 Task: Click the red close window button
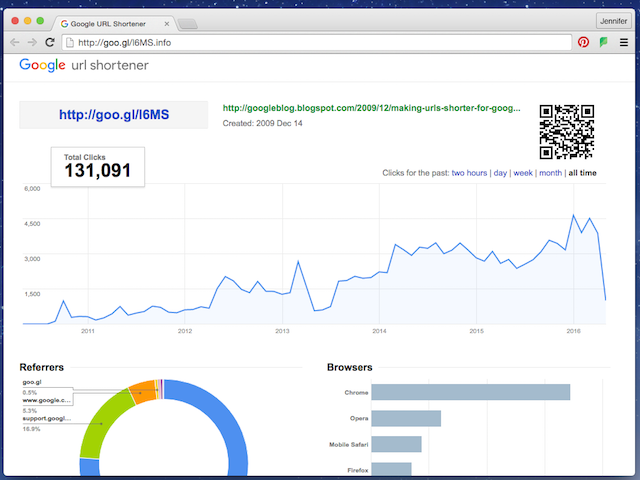(x=15, y=21)
